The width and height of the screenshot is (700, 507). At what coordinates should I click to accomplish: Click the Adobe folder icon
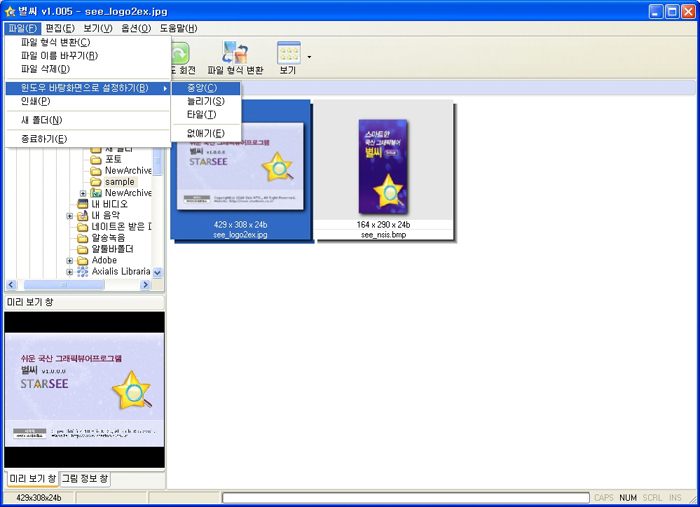point(82,260)
